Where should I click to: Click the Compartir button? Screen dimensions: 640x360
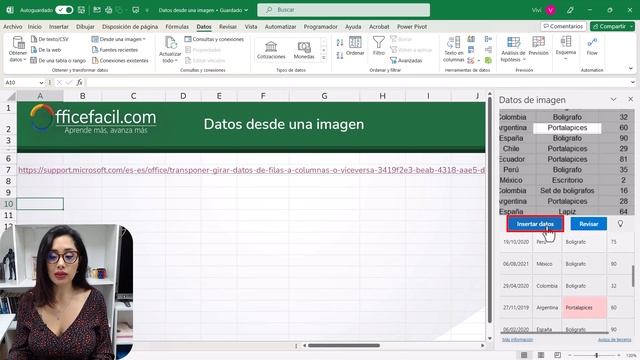point(612,26)
